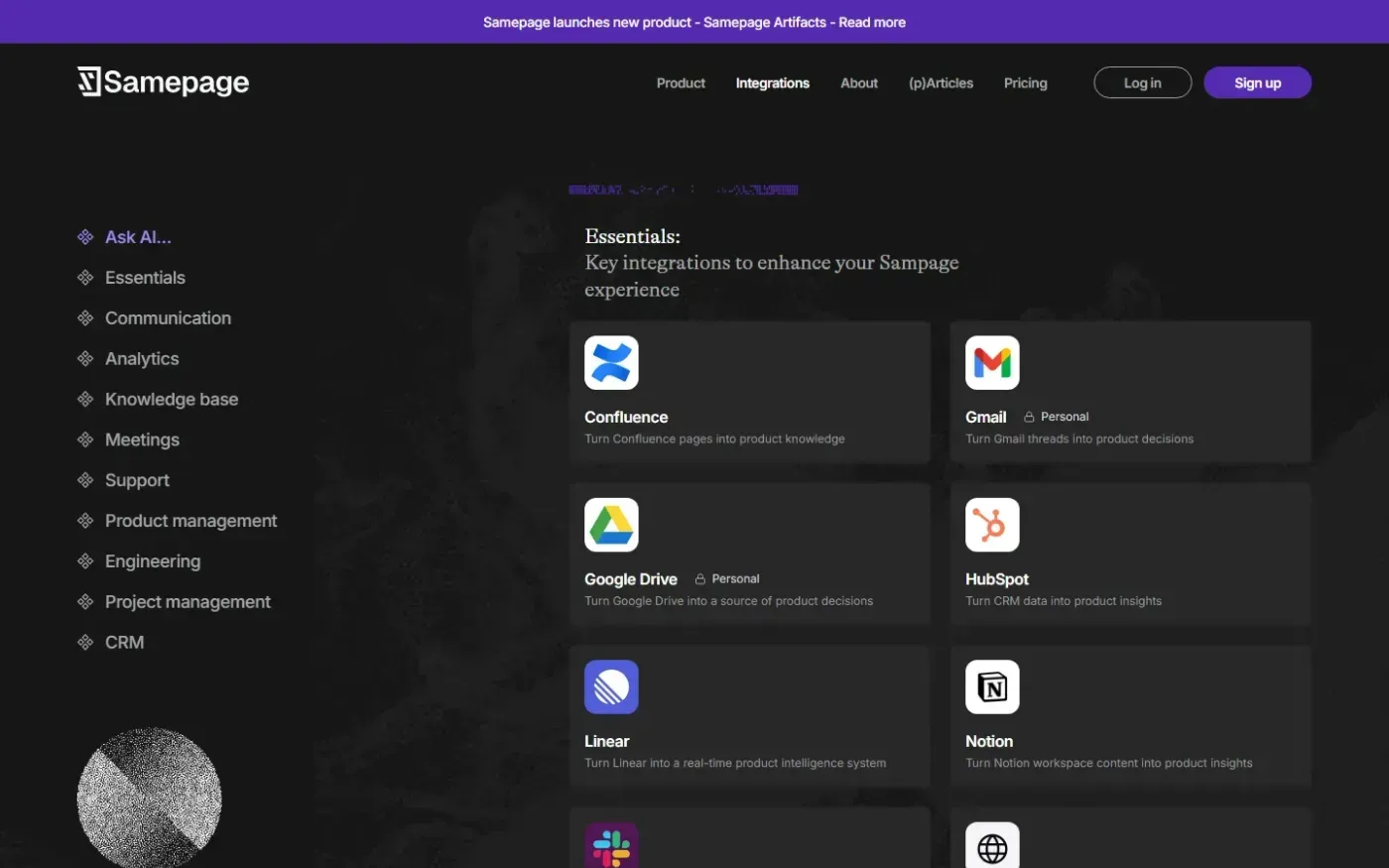Jump to the Project management category

[188, 601]
